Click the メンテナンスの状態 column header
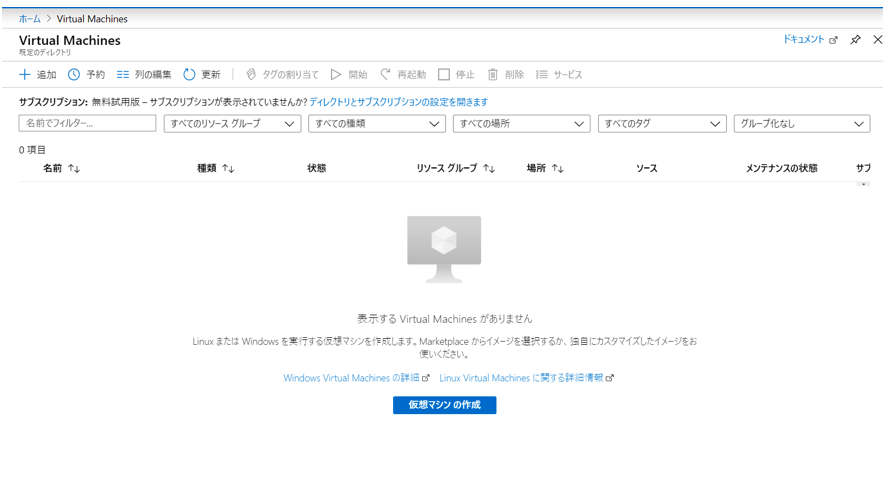The width and height of the screenshot is (883, 491). coord(782,168)
